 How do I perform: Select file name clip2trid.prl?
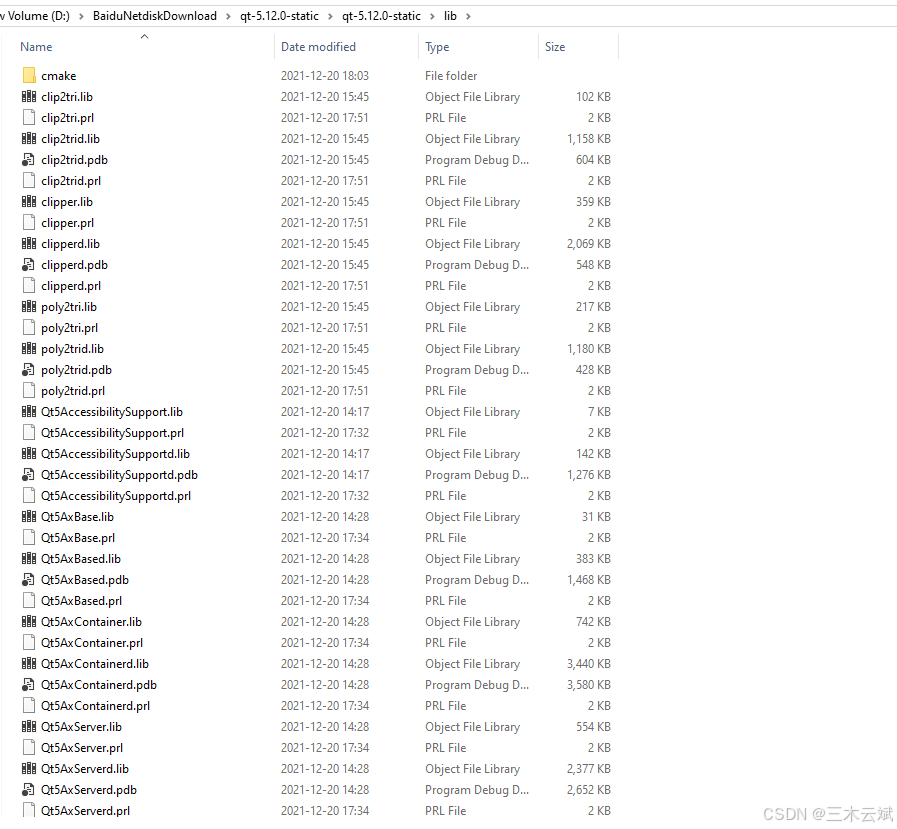pyautogui.click(x=71, y=181)
